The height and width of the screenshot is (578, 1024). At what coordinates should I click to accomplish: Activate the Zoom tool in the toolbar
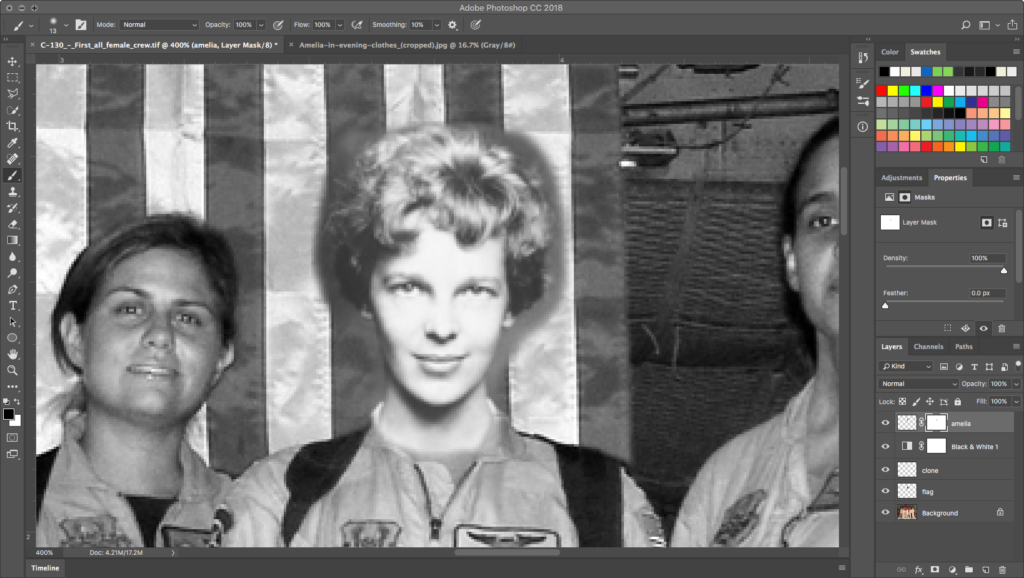13,370
